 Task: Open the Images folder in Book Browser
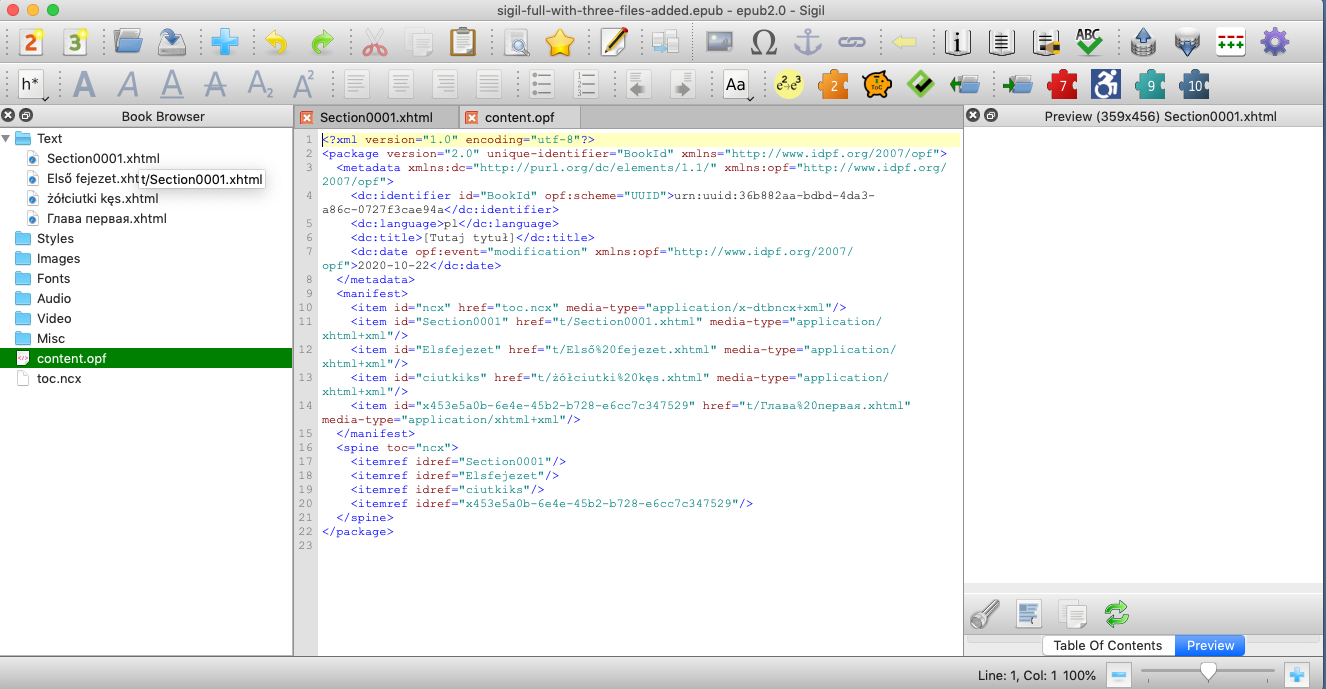pos(58,258)
